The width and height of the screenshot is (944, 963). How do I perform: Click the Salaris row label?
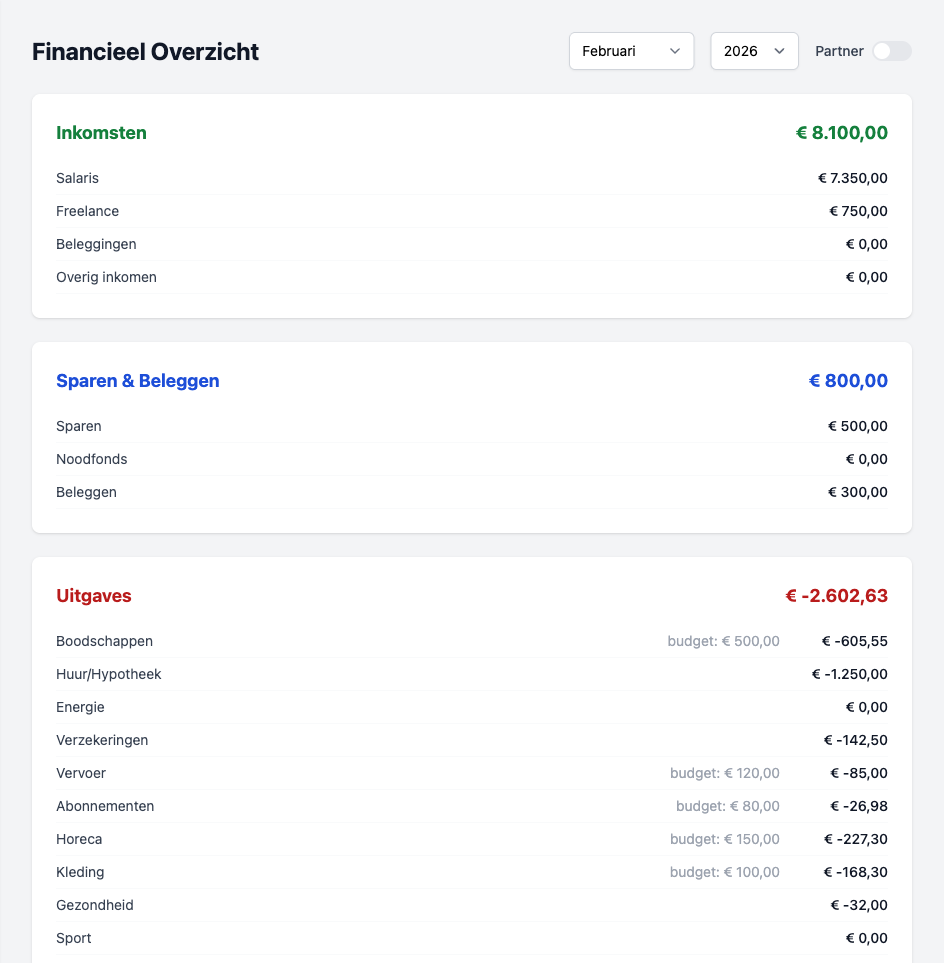[x=77, y=178]
